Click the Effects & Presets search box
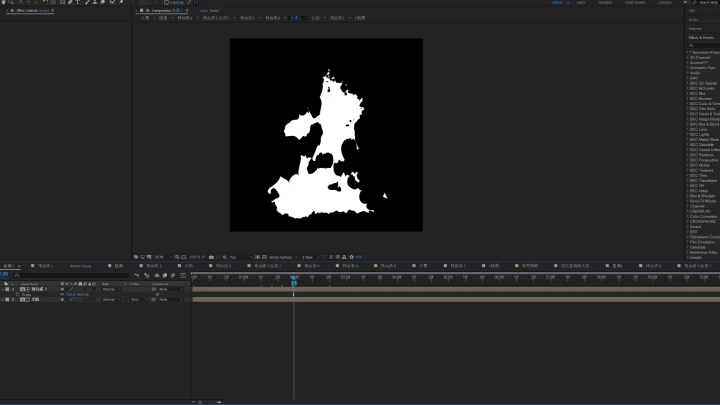The image size is (720, 405). tap(703, 45)
